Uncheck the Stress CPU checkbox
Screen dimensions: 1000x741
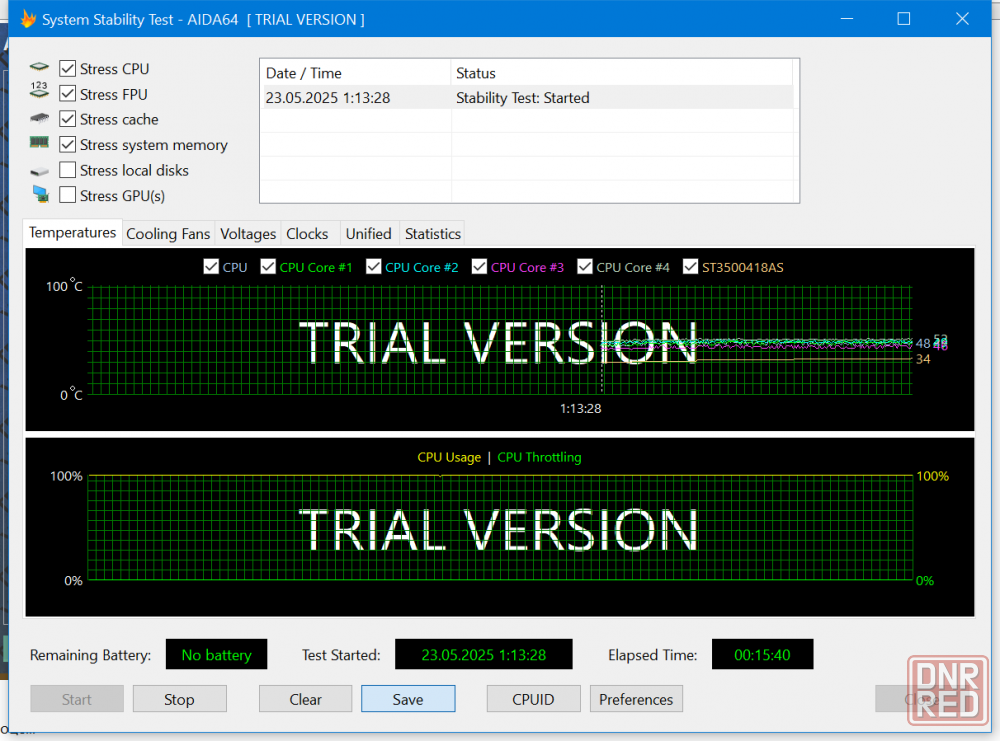[68, 69]
